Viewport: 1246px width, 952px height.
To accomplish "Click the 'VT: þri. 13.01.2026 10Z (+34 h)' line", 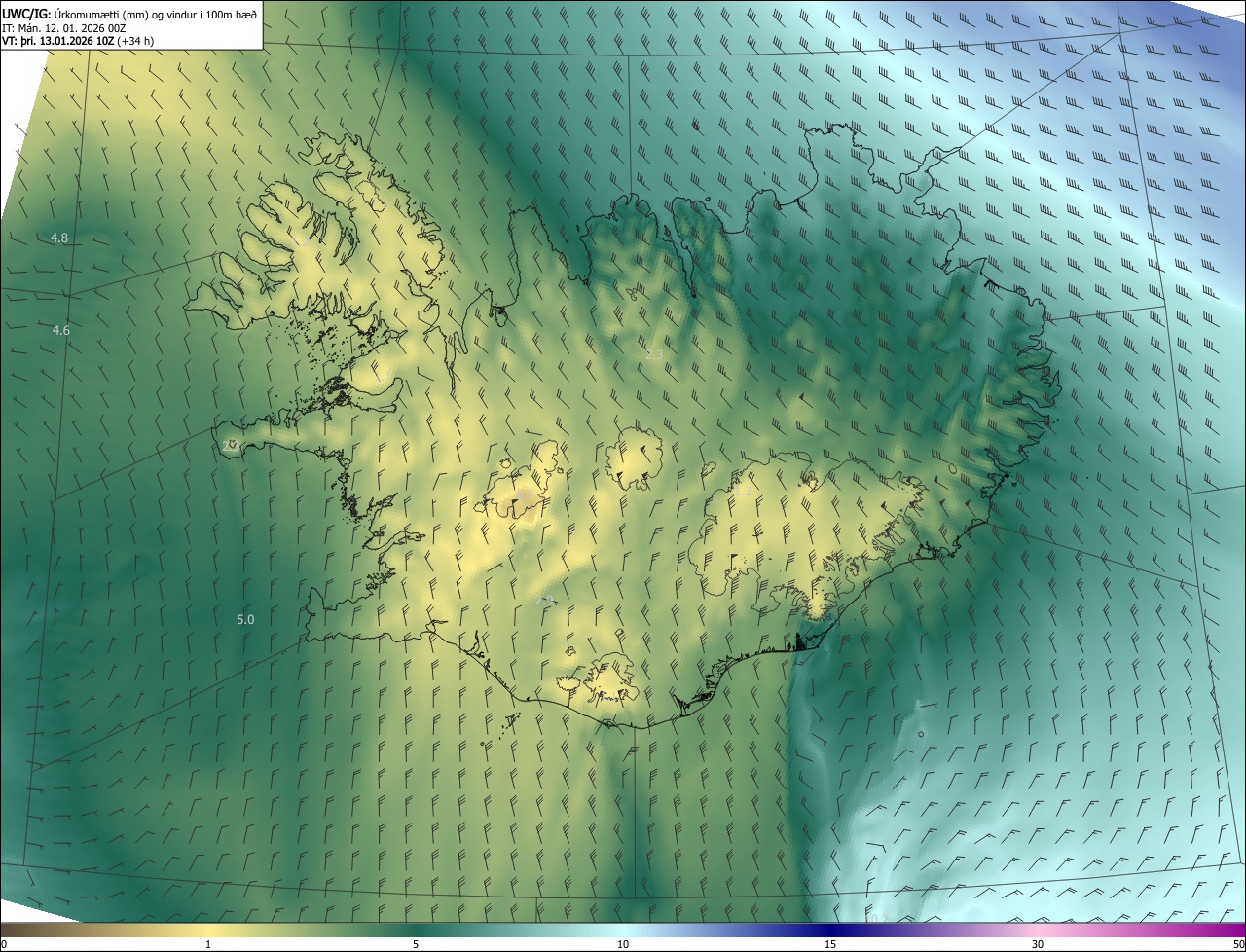I will 78,41.
